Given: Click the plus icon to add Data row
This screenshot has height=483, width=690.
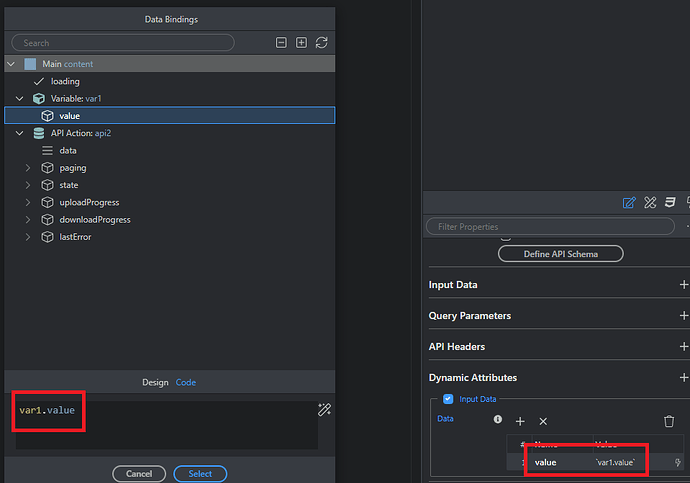Looking at the screenshot, I should coord(520,422).
